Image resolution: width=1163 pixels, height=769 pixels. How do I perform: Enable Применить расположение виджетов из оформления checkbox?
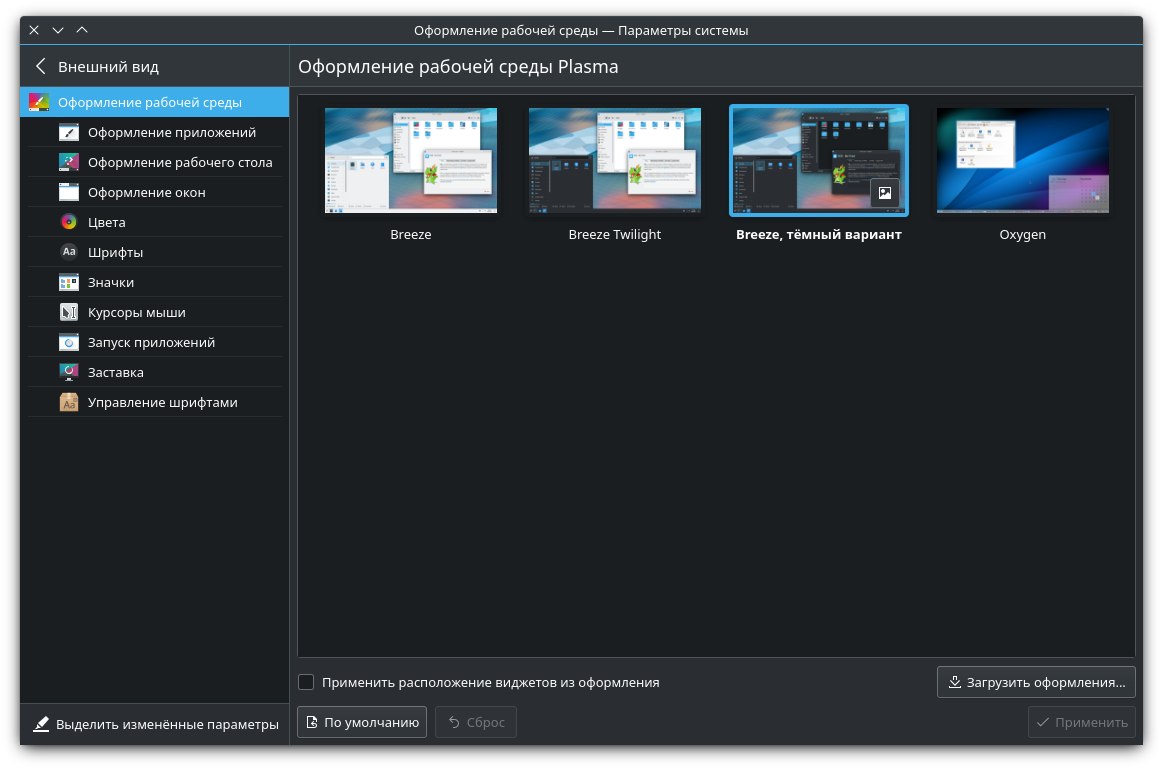[x=306, y=682]
